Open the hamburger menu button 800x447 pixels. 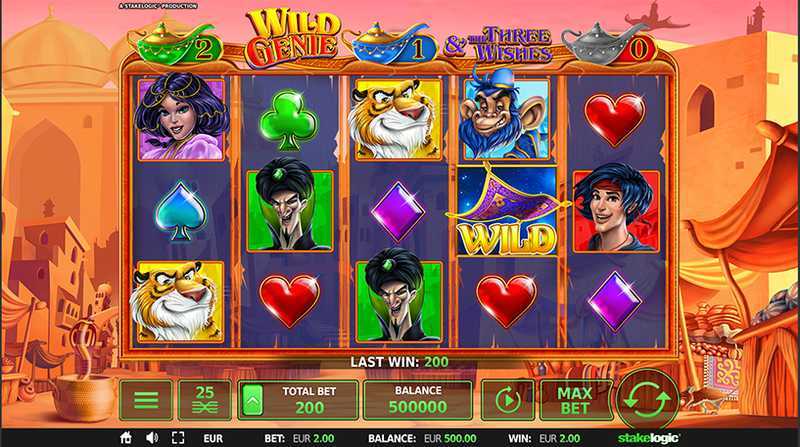click(146, 400)
